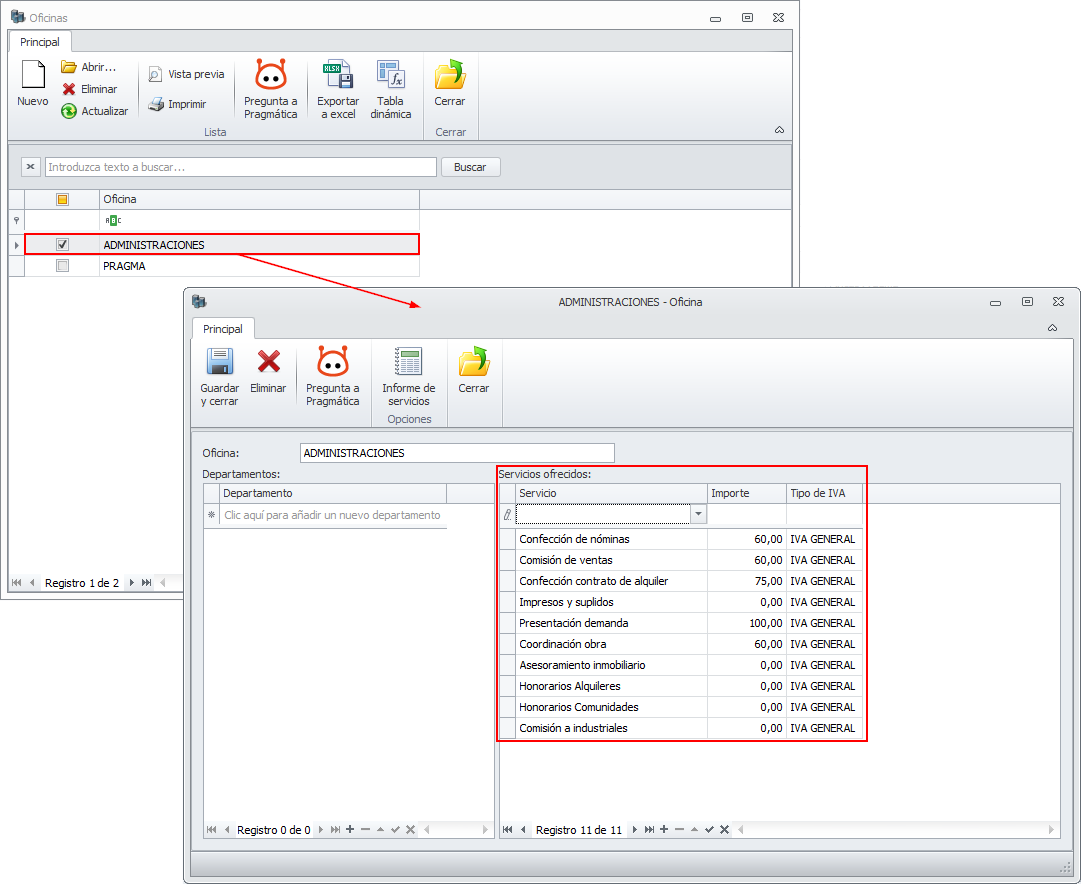Select Principal tab in ADMINISTRACIONES window
Viewport: 1081px width, 884px height.
point(223,329)
